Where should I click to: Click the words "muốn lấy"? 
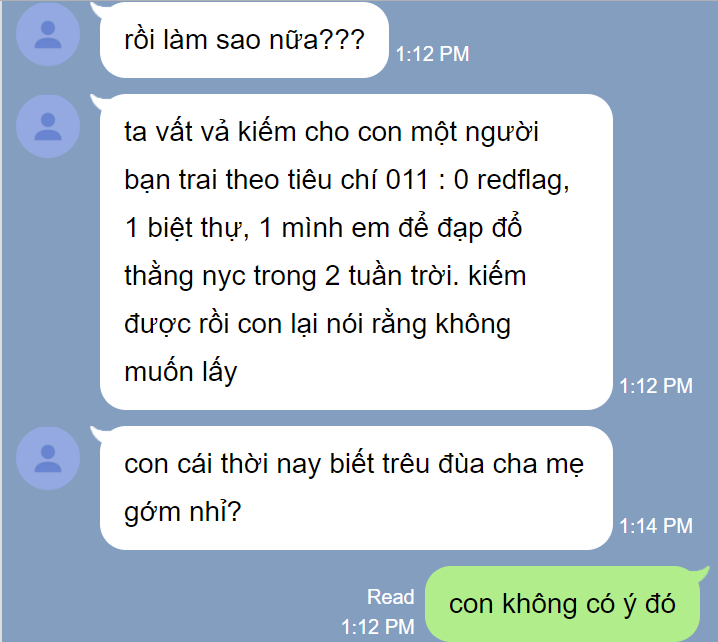[181, 371]
